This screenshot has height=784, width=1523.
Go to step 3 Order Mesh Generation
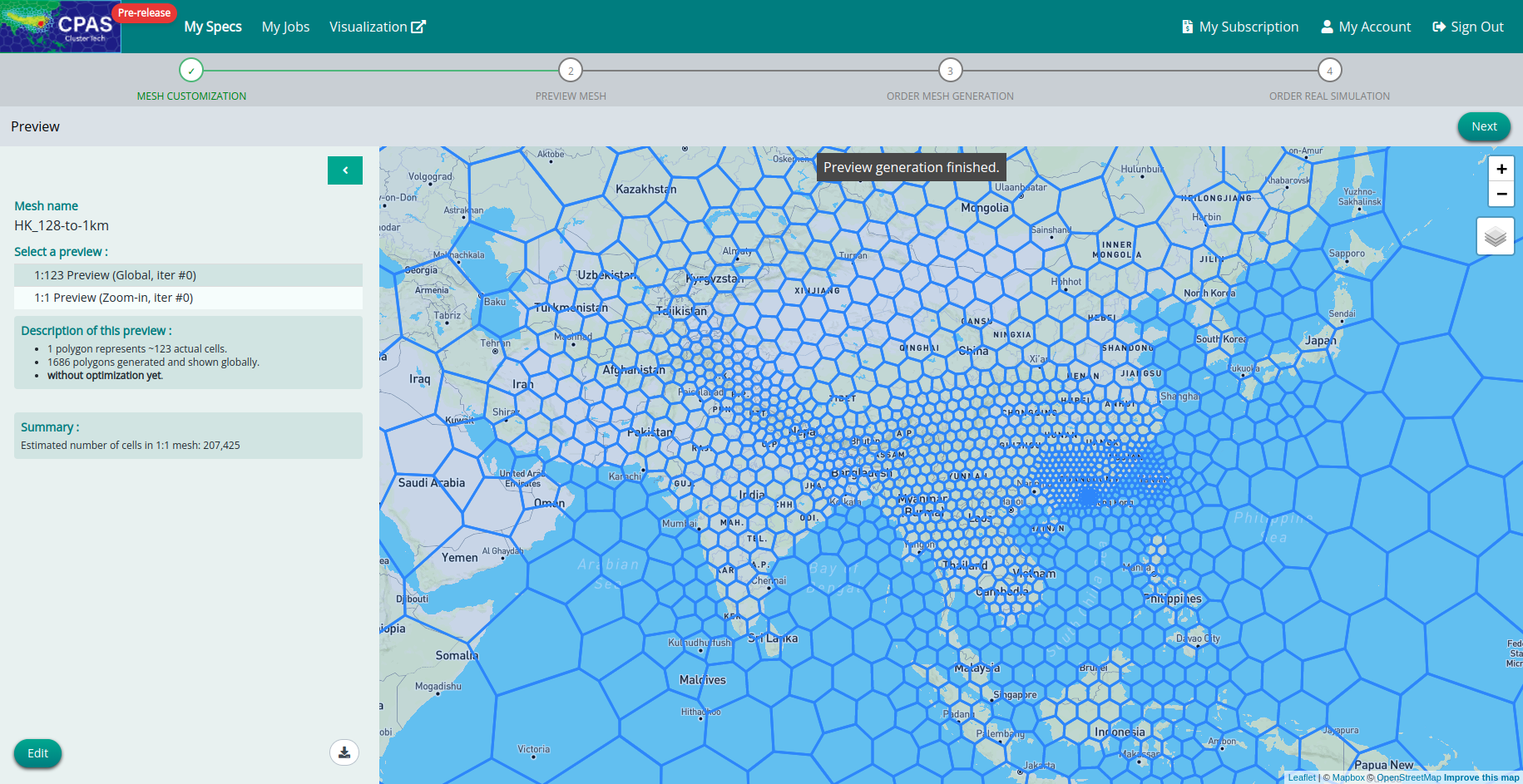(950, 71)
